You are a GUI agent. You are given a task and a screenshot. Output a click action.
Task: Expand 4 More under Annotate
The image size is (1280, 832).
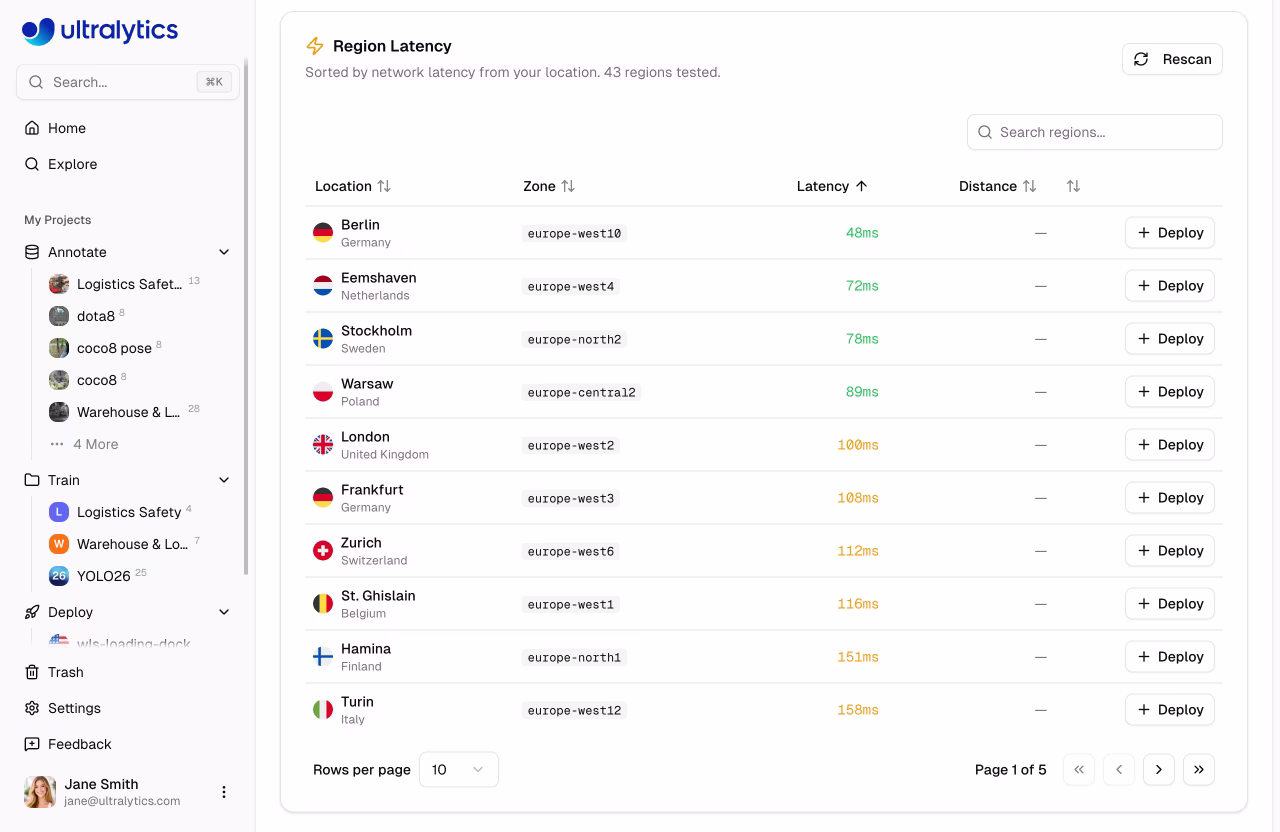(x=96, y=444)
